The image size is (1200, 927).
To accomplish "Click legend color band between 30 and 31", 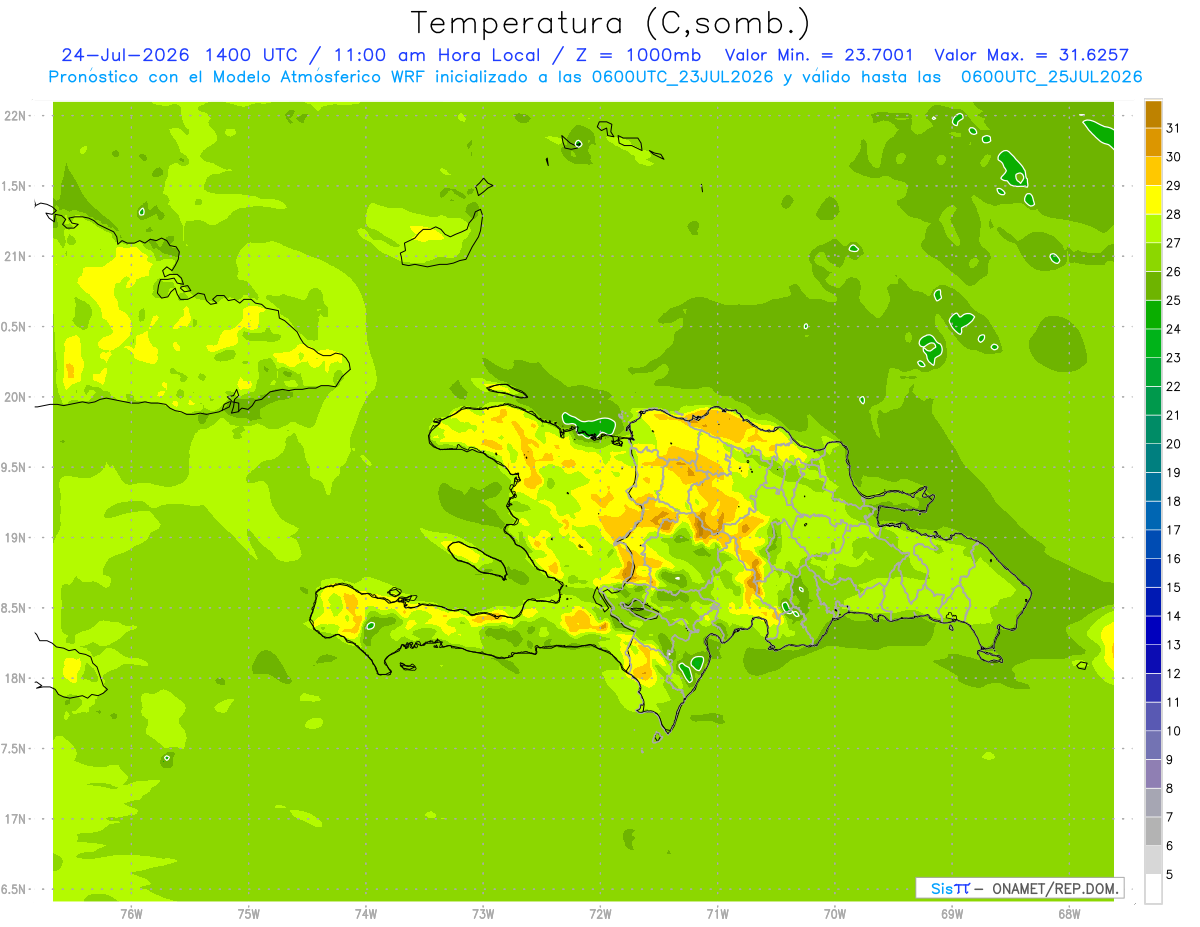I will [1153, 143].
